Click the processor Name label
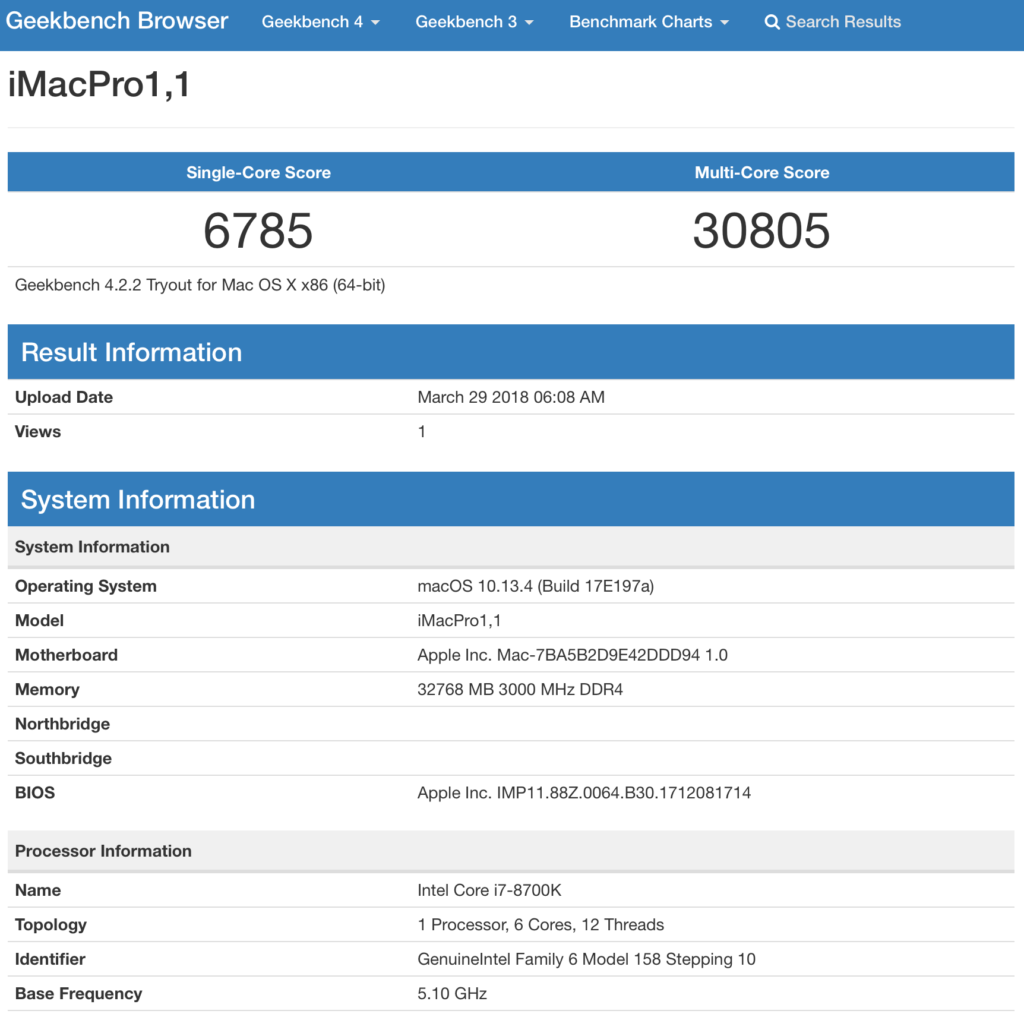 click(38, 890)
